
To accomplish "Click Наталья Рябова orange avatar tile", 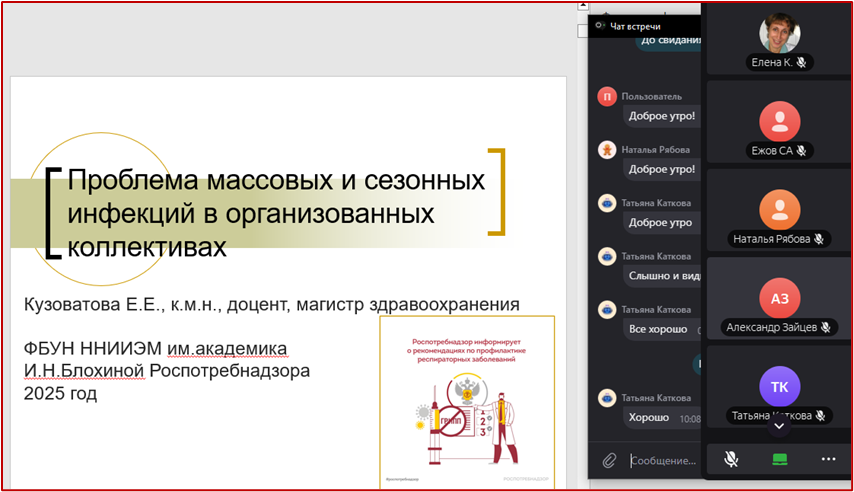I will [x=779, y=209].
